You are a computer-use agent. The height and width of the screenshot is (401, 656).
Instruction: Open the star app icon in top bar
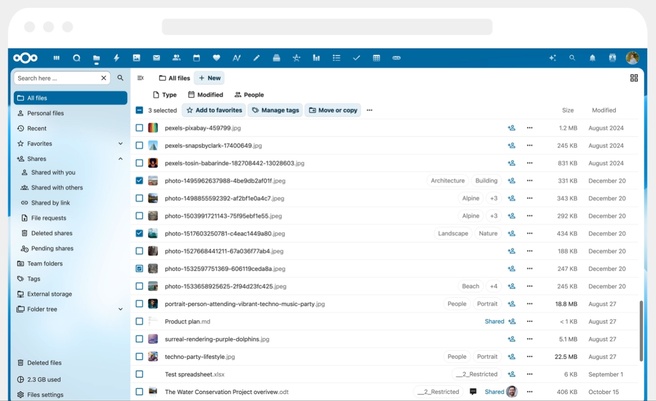tap(296, 58)
